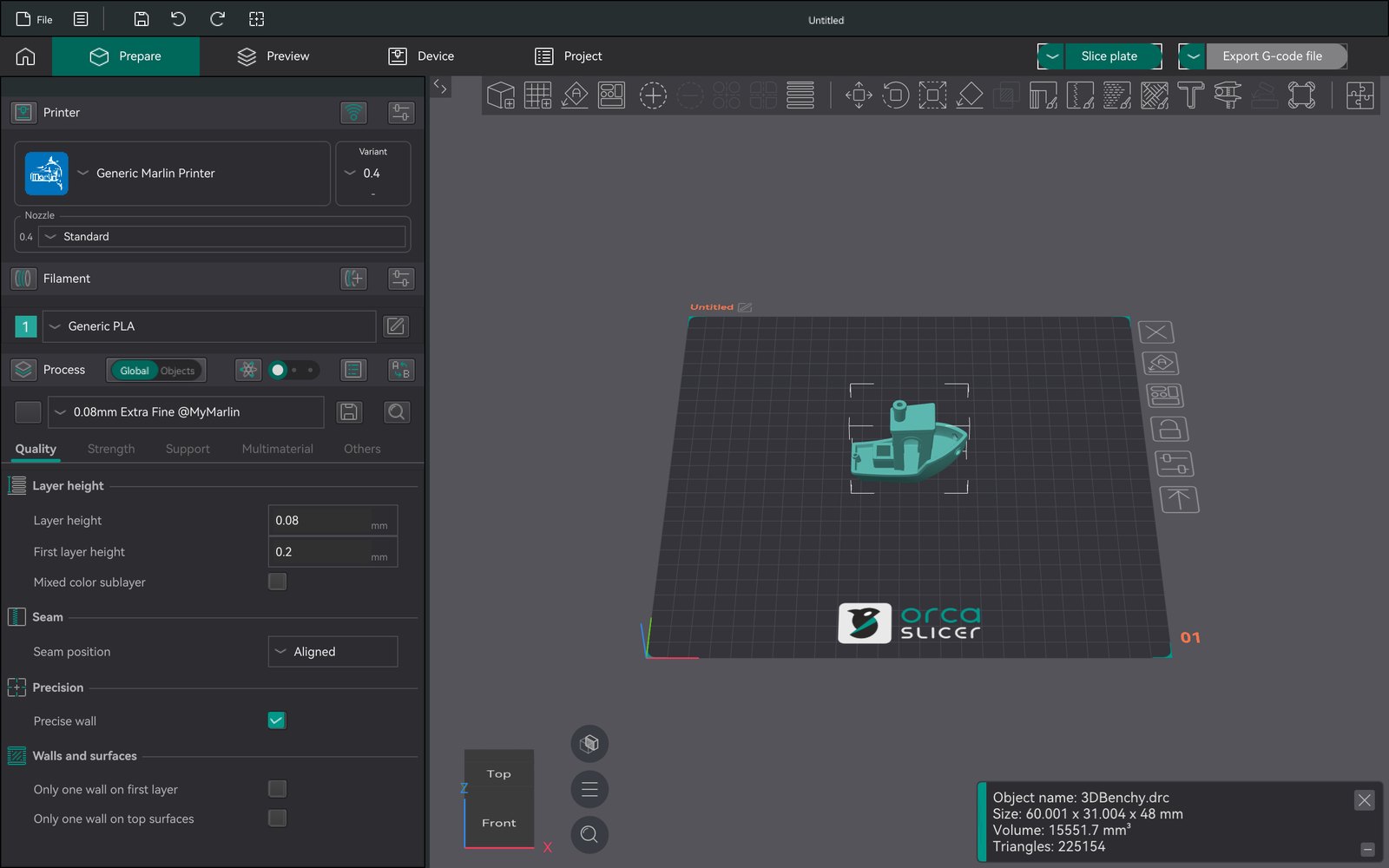Select the Scale tool icon
The height and width of the screenshot is (868, 1389).
click(932, 95)
